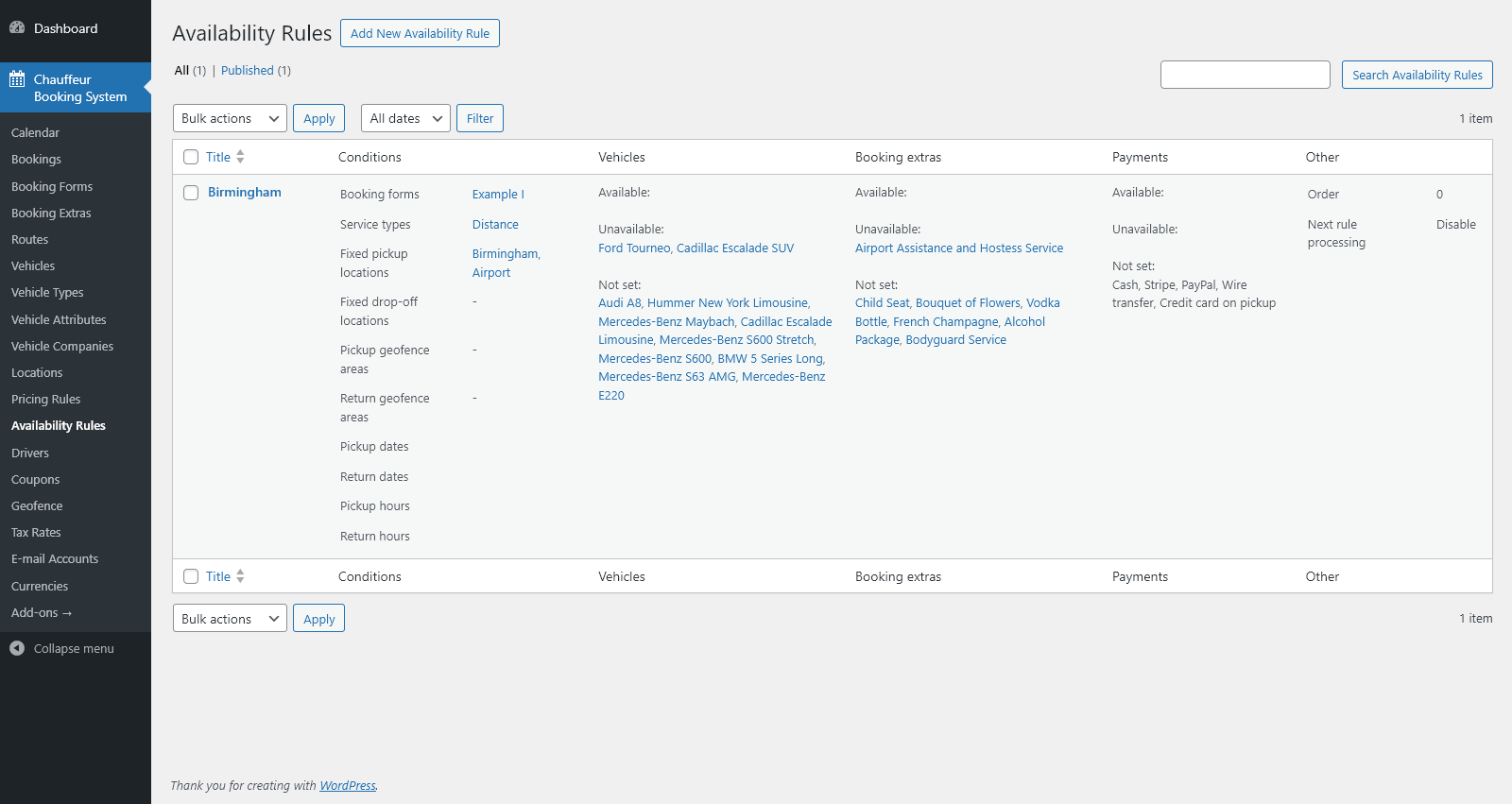The width and height of the screenshot is (1512, 804).
Task: Click the Filter button
Action: tap(480, 118)
